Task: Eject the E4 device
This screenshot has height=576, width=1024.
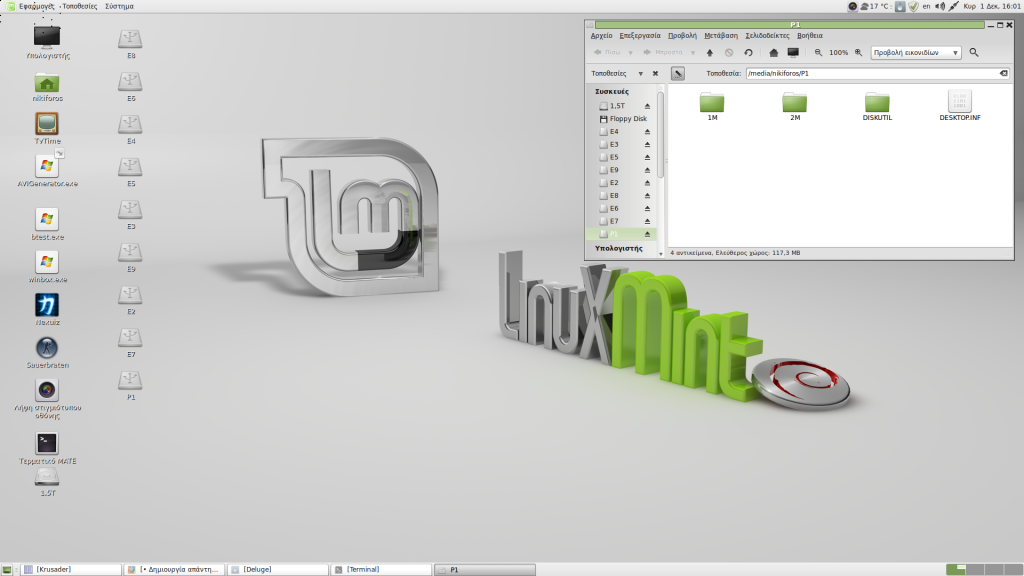Action: click(647, 131)
